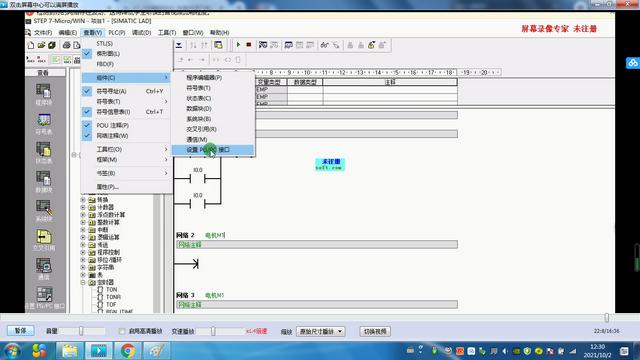
Task: Open the PLC (P) menu
Action: coord(117,32)
